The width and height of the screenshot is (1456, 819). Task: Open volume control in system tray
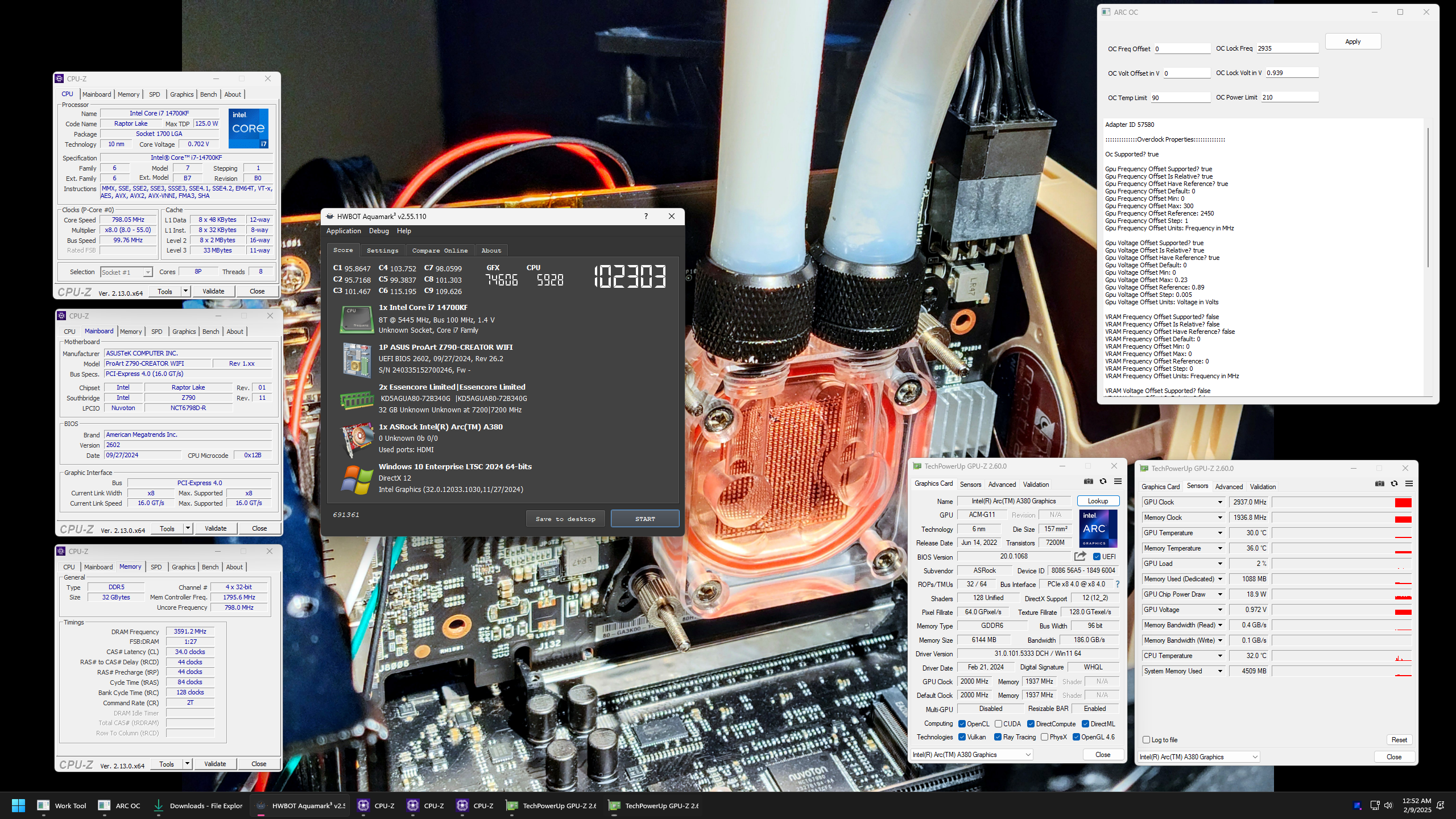pyautogui.click(x=1388, y=805)
